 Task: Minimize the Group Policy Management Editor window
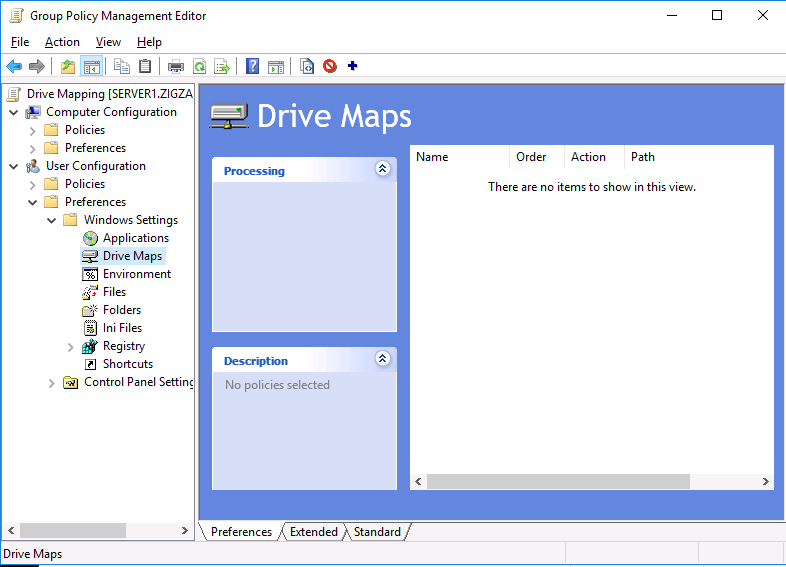672,16
